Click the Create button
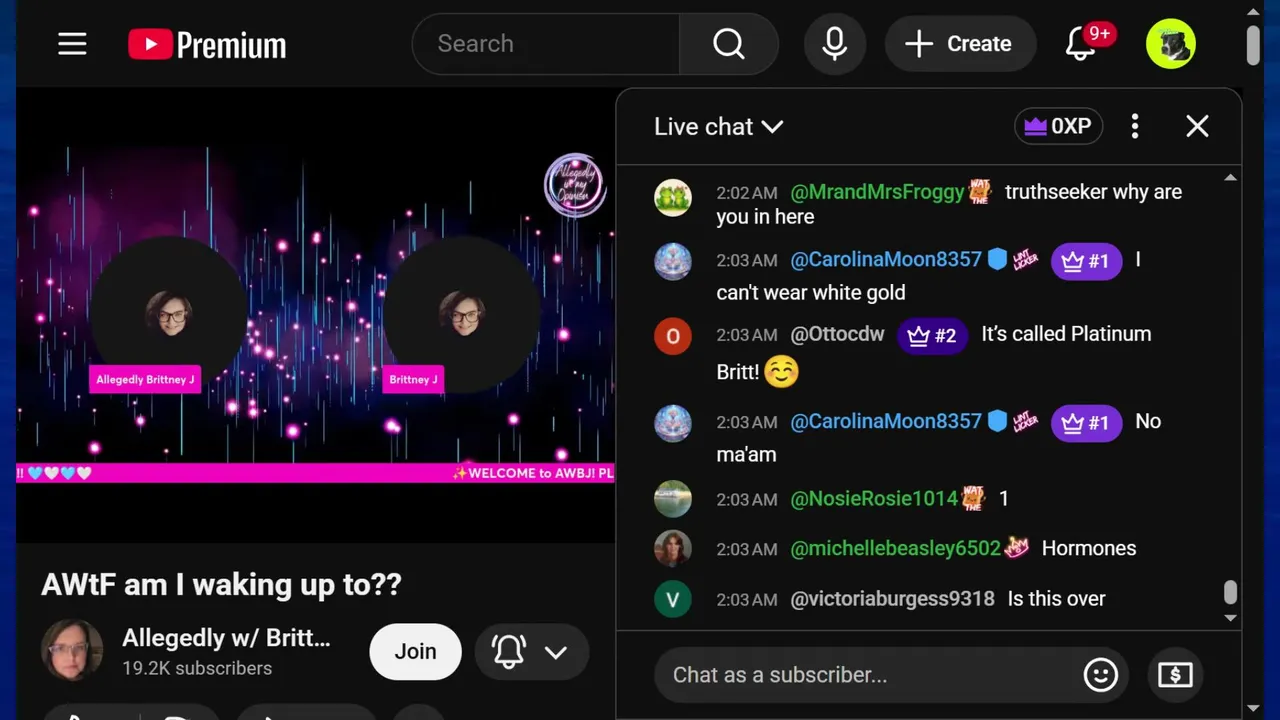 pos(960,44)
